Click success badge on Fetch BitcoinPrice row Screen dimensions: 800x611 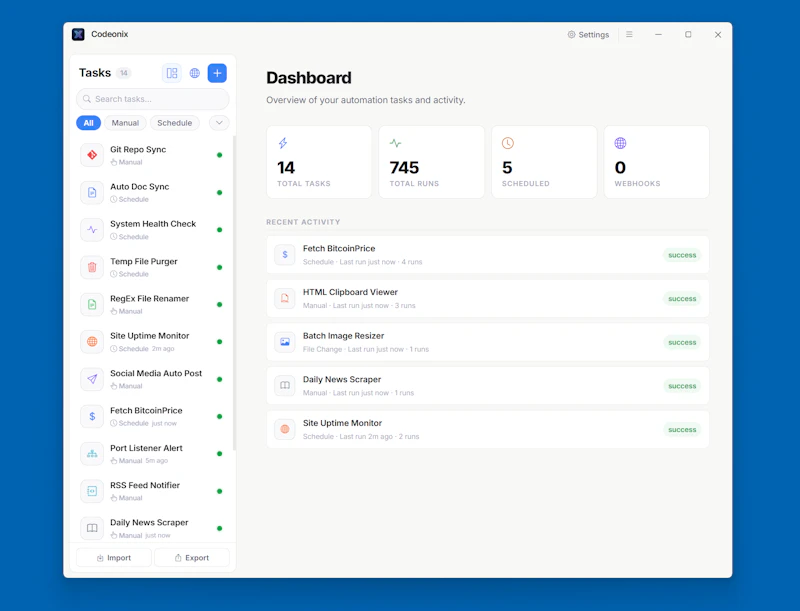(682, 255)
